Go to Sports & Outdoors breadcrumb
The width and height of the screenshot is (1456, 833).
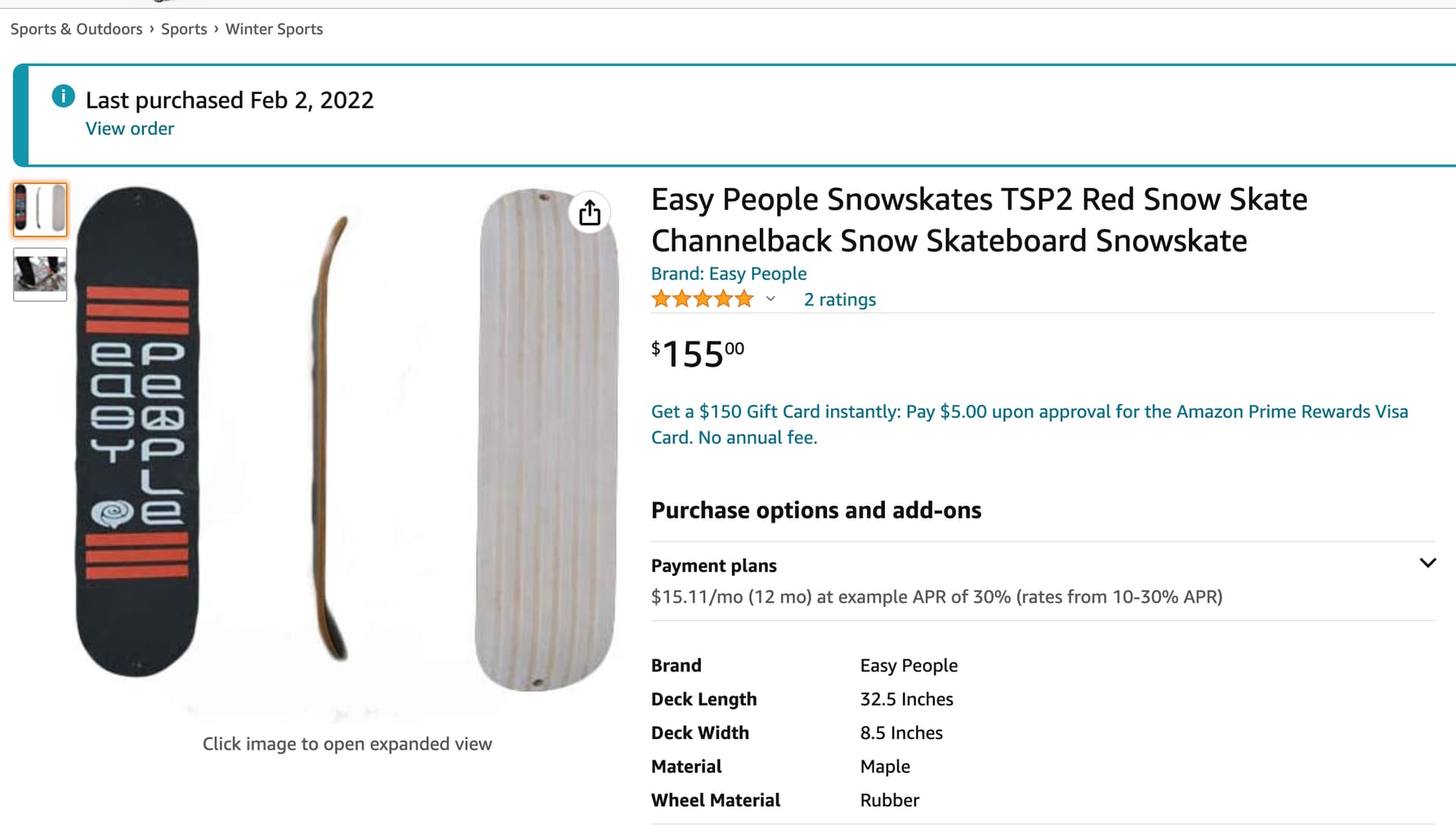[x=77, y=29]
